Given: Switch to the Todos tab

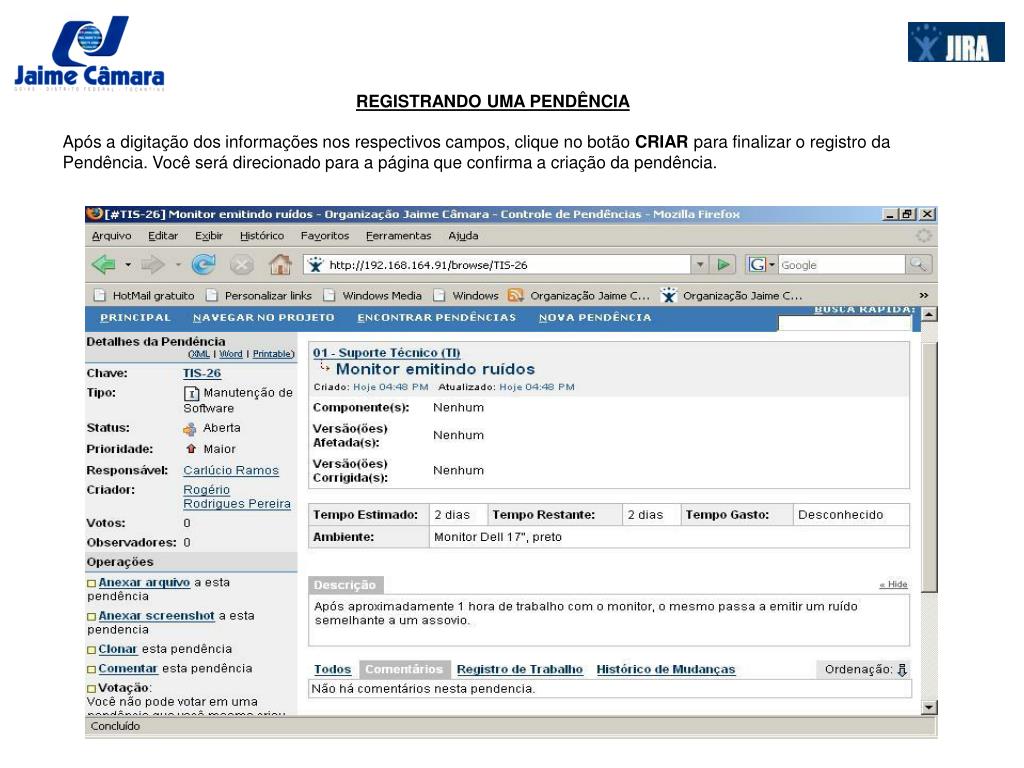Looking at the screenshot, I should pyautogui.click(x=332, y=669).
